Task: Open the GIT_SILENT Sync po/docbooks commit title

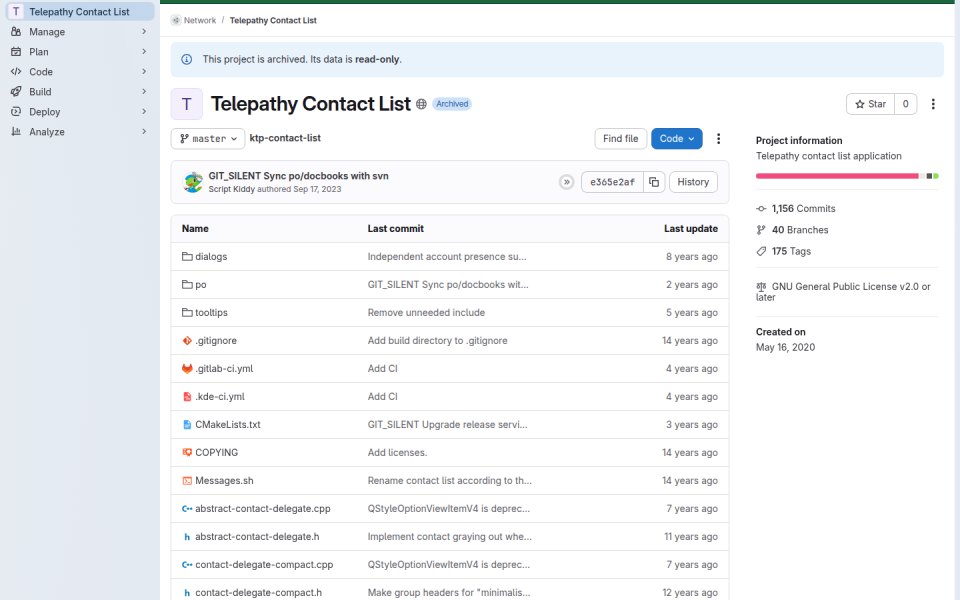Action: coord(298,176)
